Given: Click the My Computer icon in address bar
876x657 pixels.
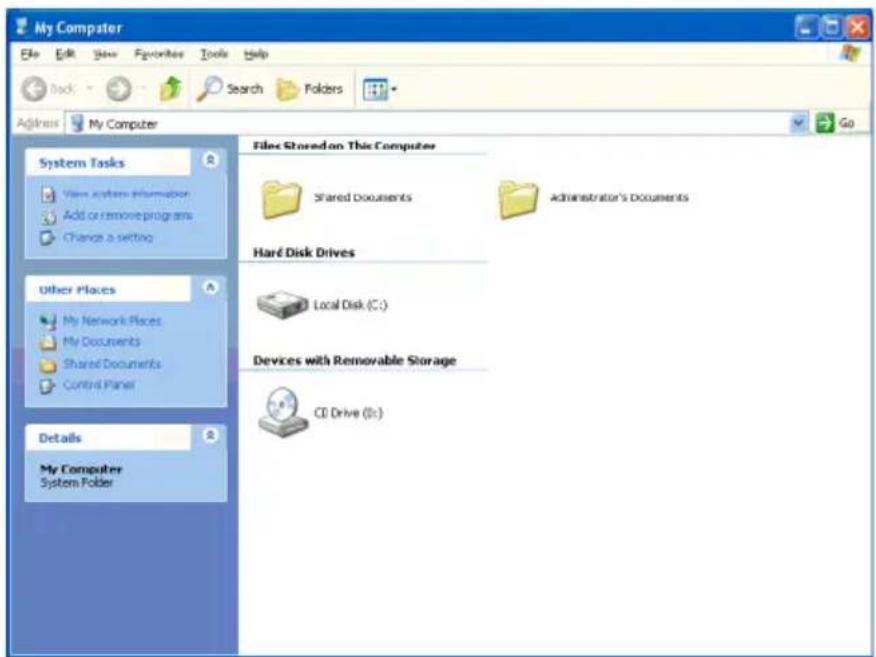Looking at the screenshot, I should tap(78, 123).
